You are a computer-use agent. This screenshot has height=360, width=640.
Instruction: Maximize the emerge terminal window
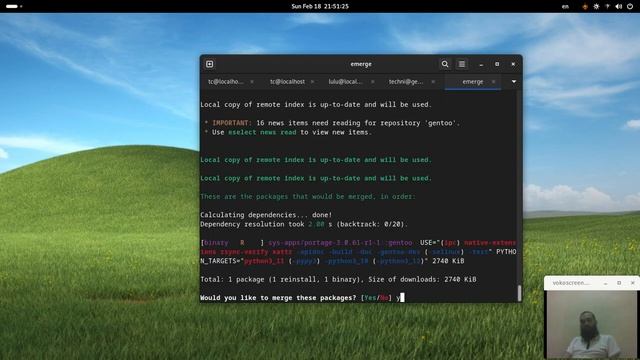pos(497,64)
